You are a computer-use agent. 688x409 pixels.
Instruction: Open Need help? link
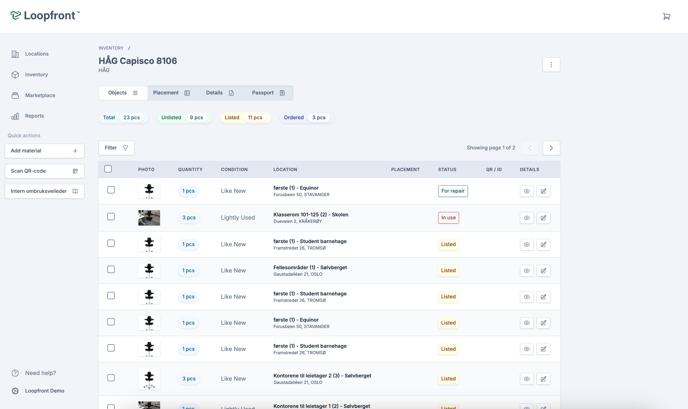coord(34,373)
